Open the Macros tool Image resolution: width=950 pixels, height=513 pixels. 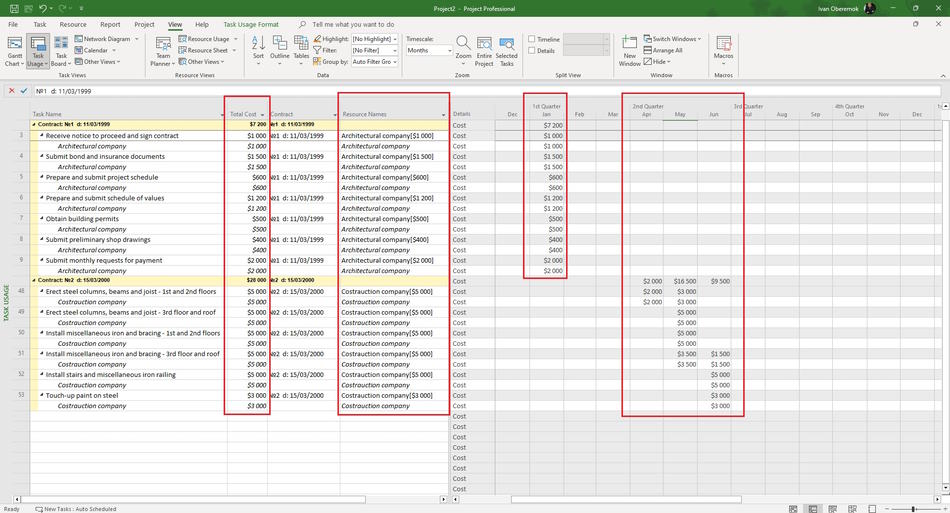point(723,50)
